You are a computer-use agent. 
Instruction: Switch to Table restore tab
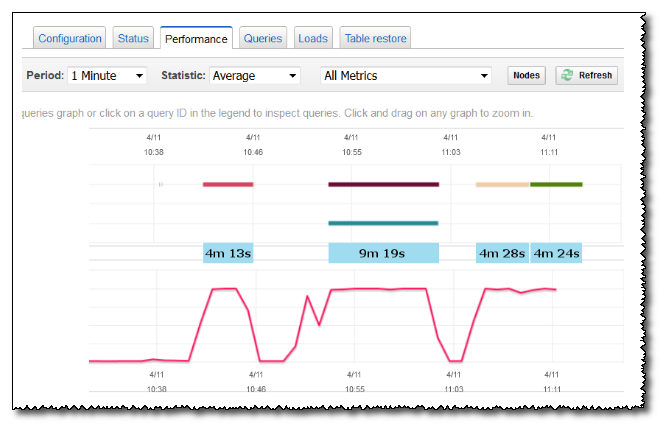[375, 39]
